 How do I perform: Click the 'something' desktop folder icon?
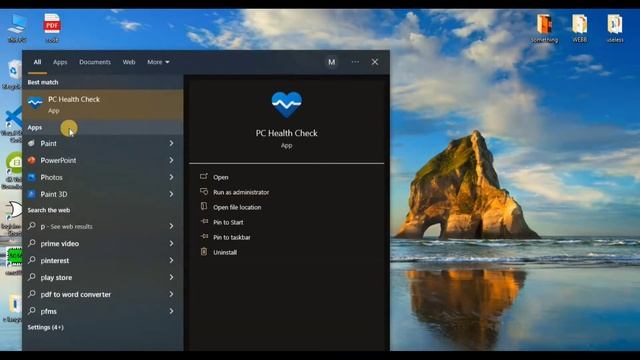point(544,28)
